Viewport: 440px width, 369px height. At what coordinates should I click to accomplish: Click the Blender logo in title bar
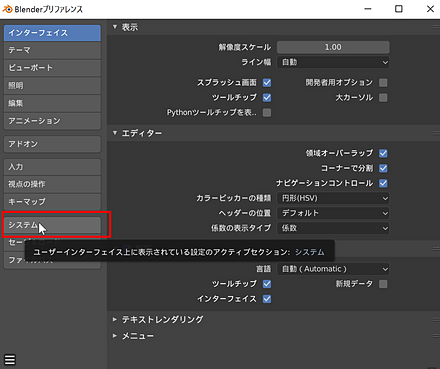tap(7, 9)
